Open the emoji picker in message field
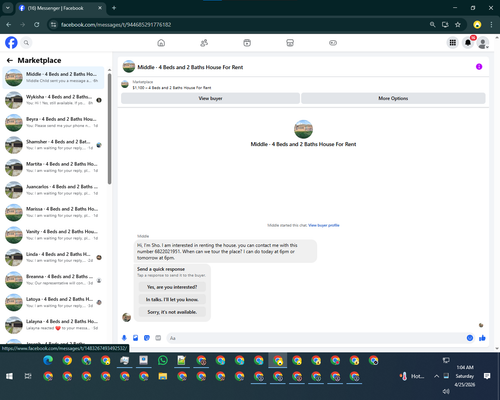Screen dimensions: 500x400 click(470, 338)
